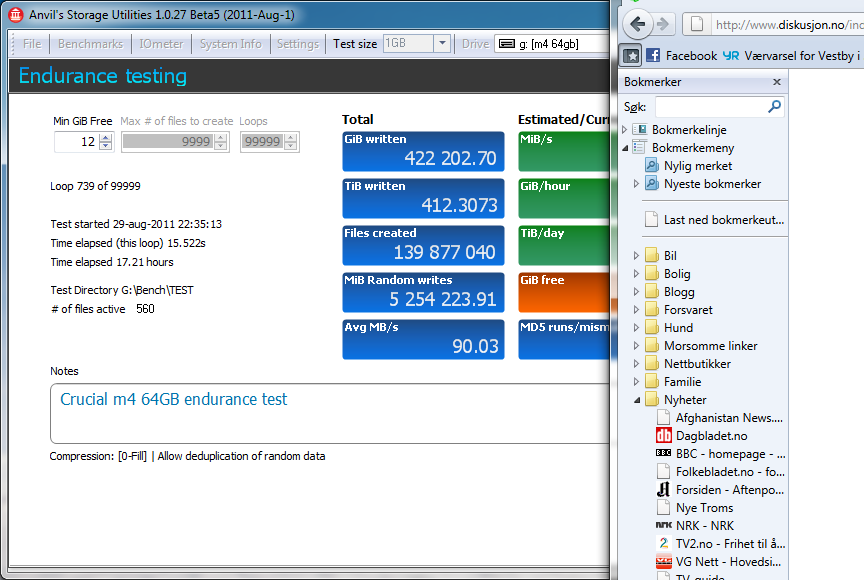Open Nye Troms bookmark
The height and width of the screenshot is (580, 864).
tap(695, 508)
